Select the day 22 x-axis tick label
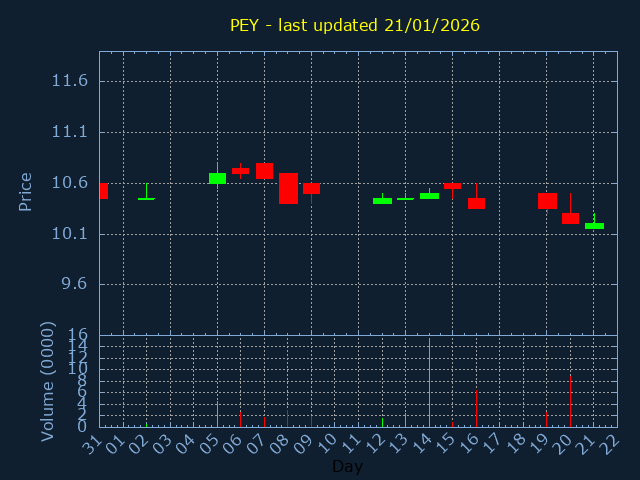Screen dimensions: 640x480 point(608,442)
